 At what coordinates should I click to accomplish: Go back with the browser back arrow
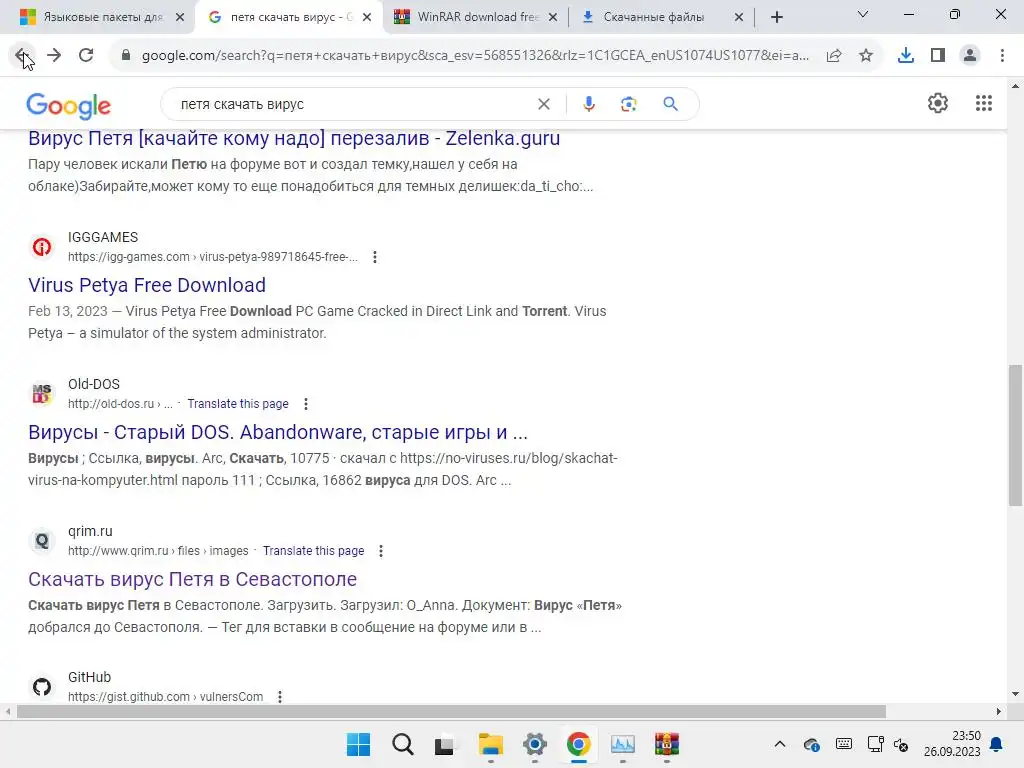coord(22,56)
